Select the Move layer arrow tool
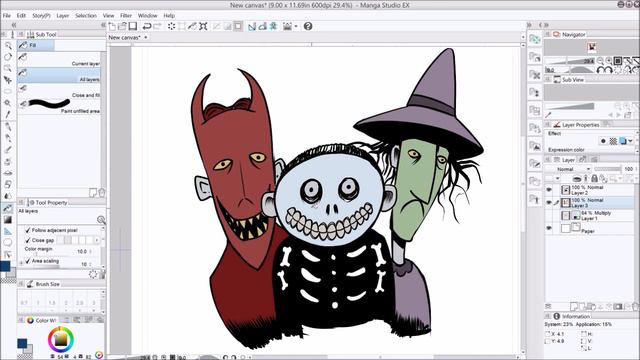This screenshot has width=640, height=360. click(x=8, y=80)
